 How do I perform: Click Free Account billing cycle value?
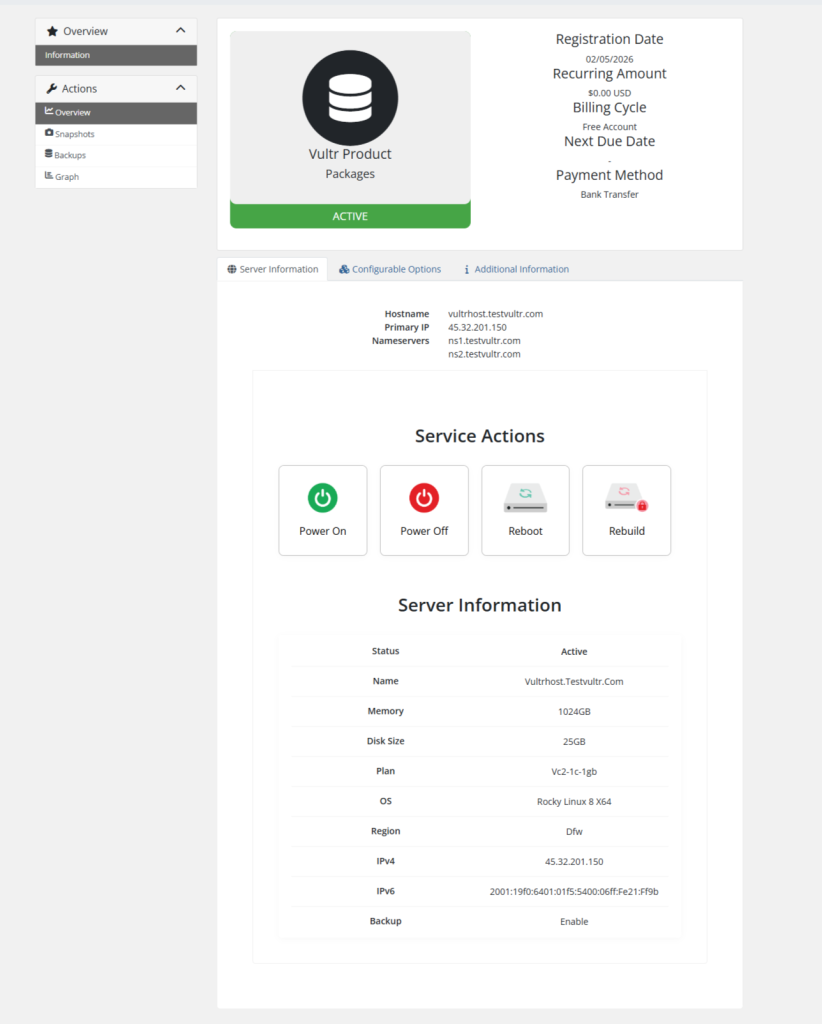pos(609,127)
